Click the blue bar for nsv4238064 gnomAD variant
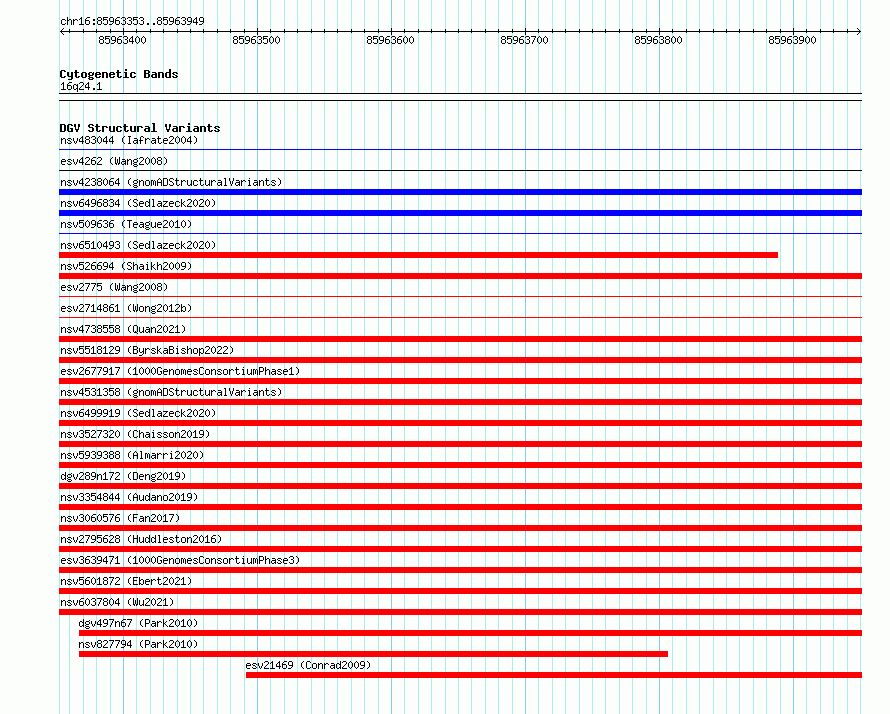 [x=460, y=192]
